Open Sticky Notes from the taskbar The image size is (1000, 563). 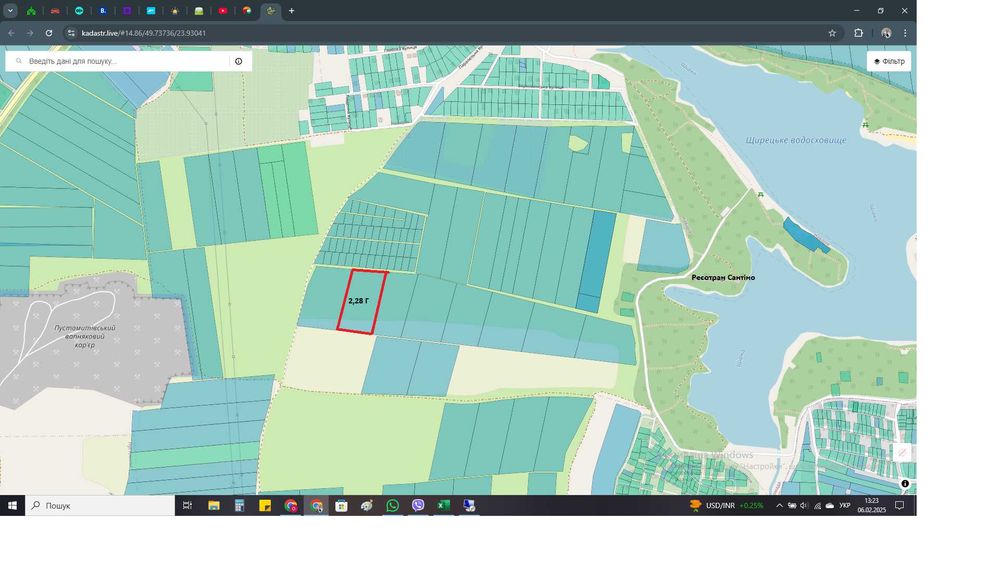point(265,506)
